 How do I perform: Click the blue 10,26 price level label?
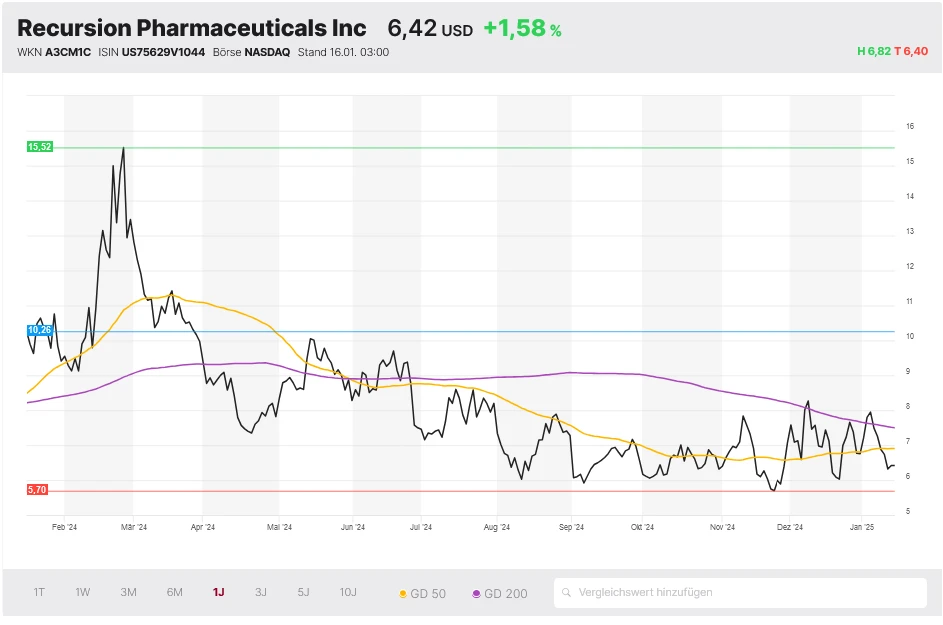click(x=39, y=330)
